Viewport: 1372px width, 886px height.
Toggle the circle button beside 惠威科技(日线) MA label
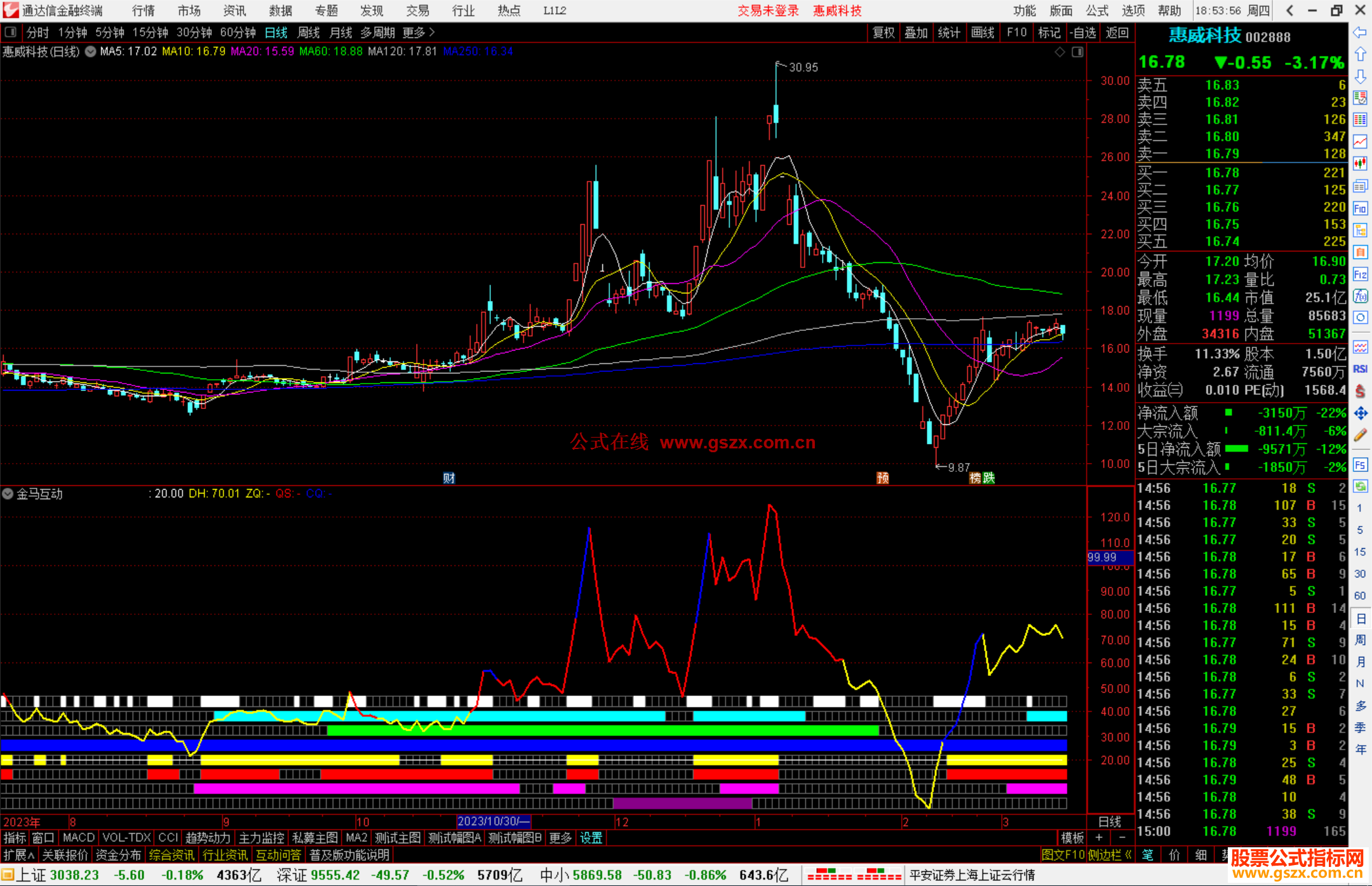pos(90,51)
